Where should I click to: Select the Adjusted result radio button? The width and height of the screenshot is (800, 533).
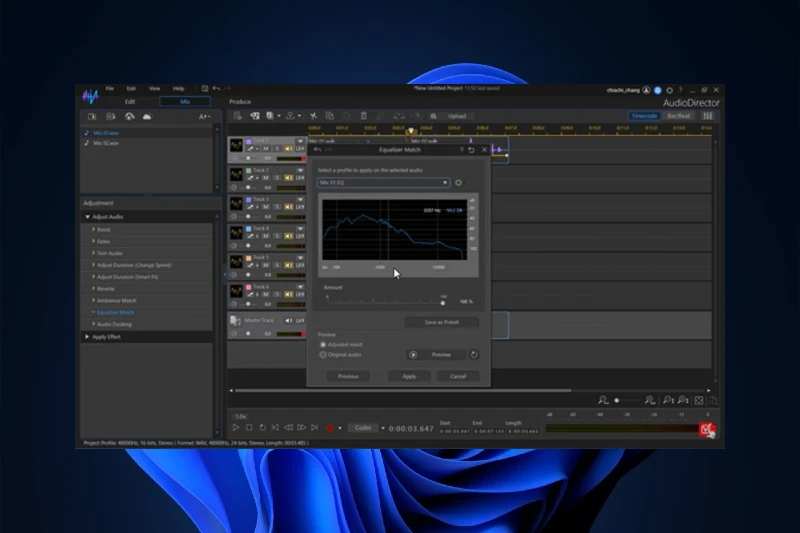[322, 344]
